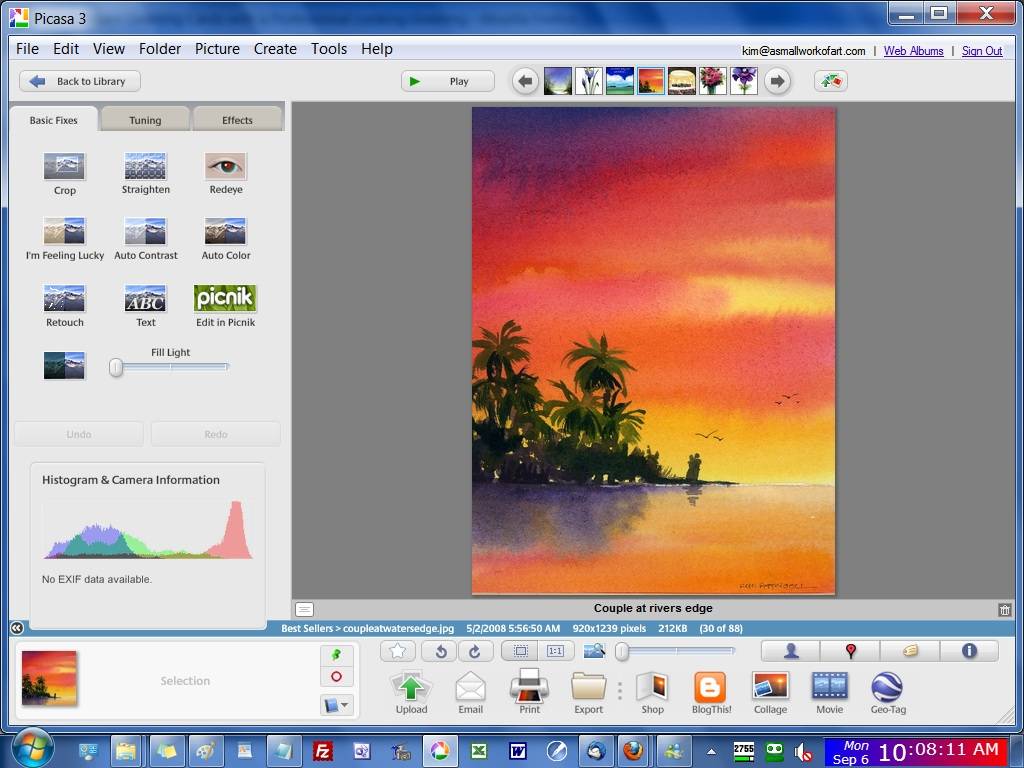Switch to the Effects tab
The width and height of the screenshot is (1024, 768).
point(237,120)
